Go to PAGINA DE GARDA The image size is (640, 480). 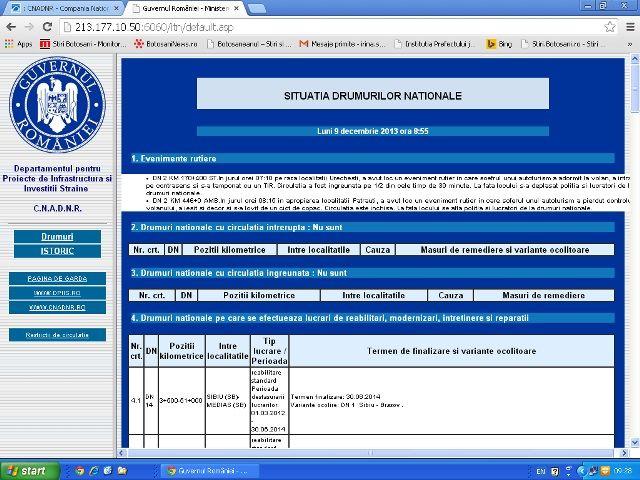tap(57, 276)
